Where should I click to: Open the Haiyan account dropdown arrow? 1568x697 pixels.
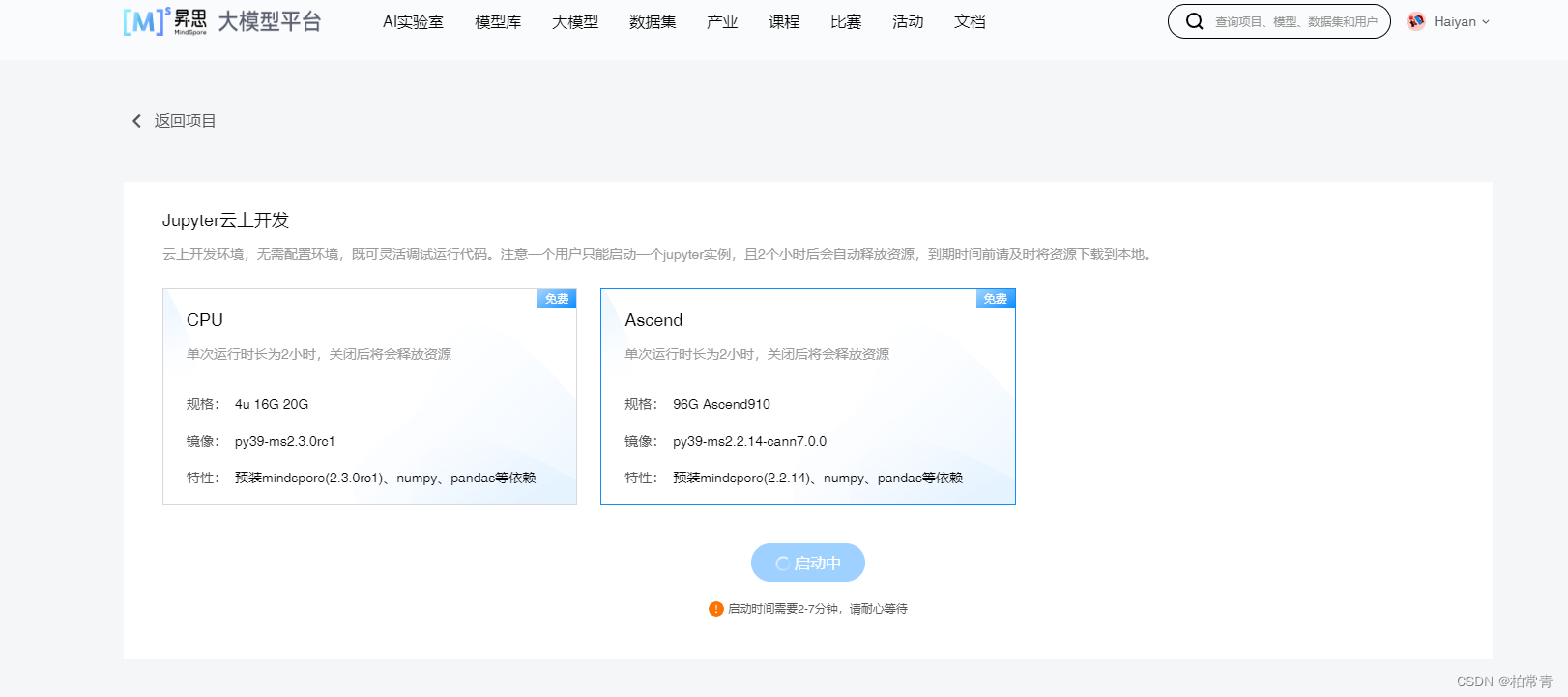click(1486, 22)
